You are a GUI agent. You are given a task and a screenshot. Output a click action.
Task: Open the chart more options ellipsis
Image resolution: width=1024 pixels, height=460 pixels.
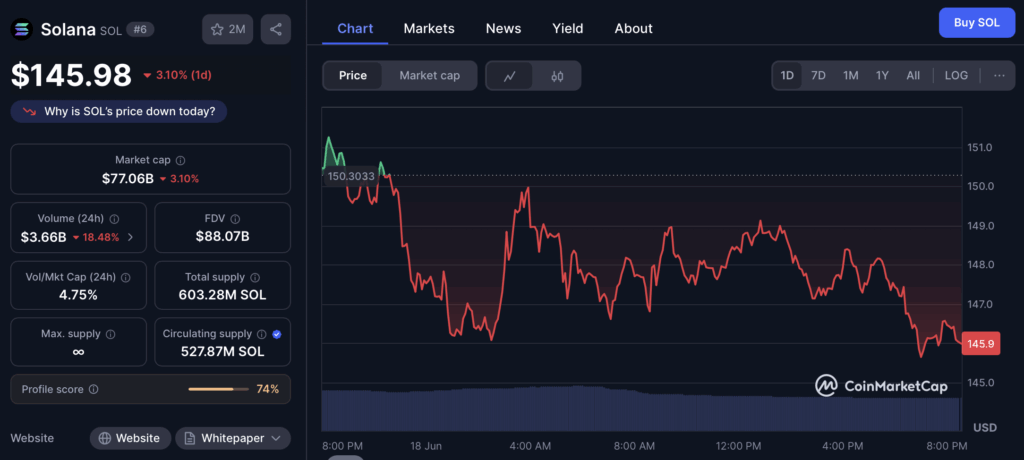(999, 75)
